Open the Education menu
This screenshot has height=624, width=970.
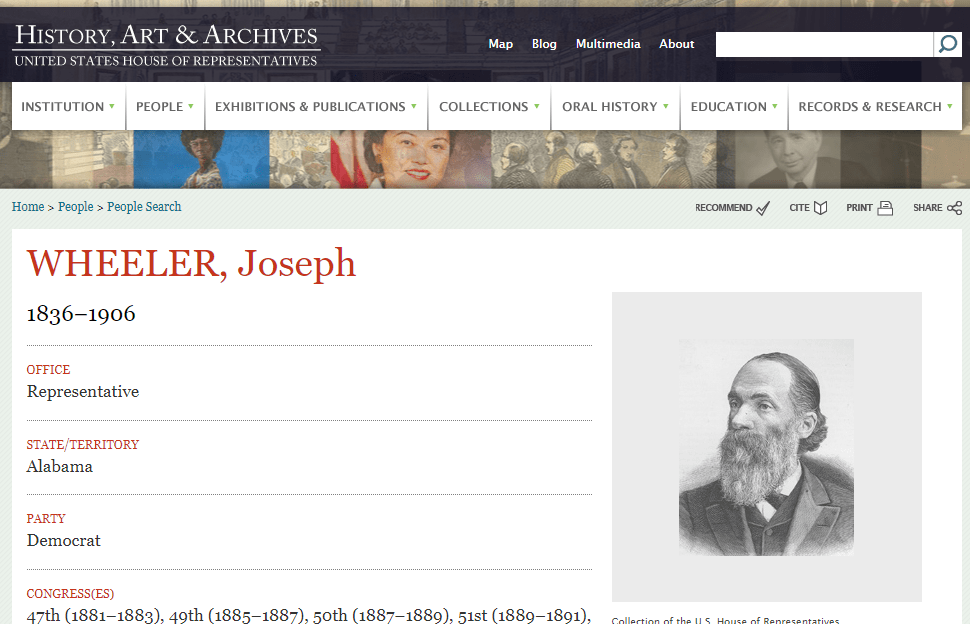point(734,106)
